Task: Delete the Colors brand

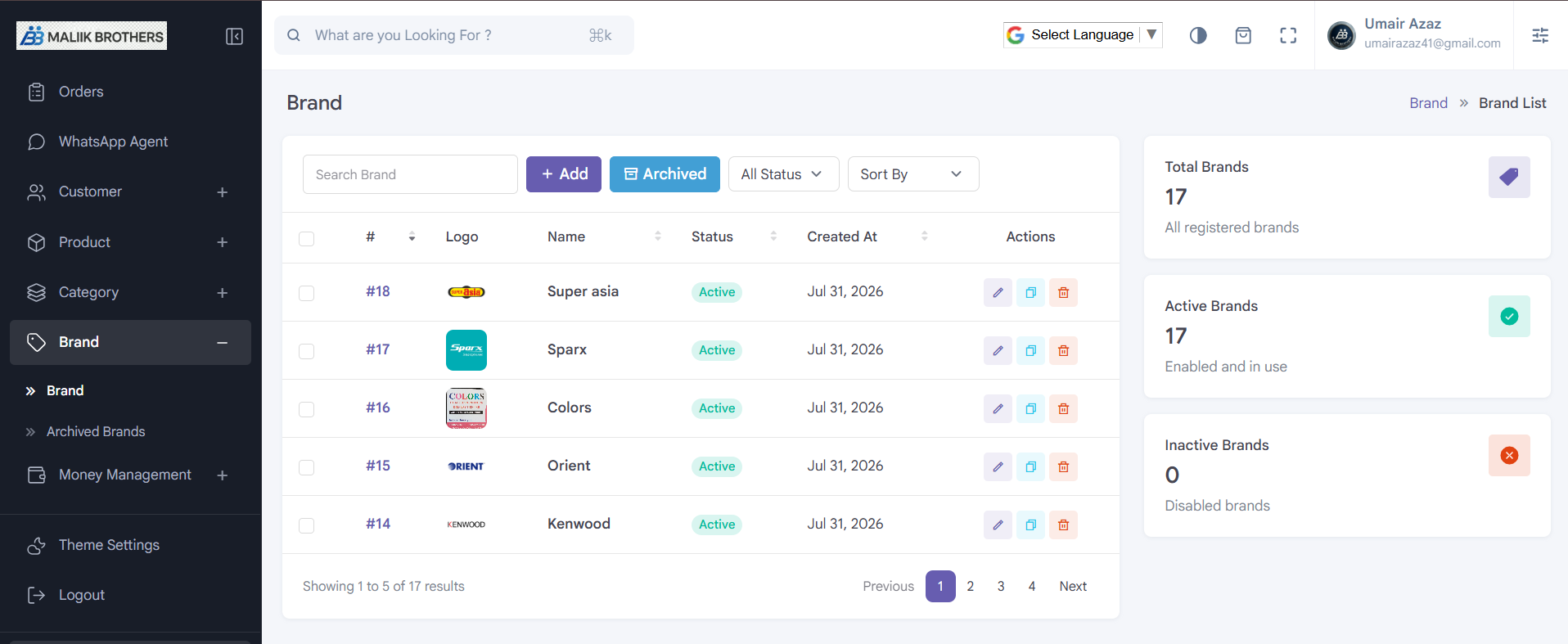Action: [1063, 408]
